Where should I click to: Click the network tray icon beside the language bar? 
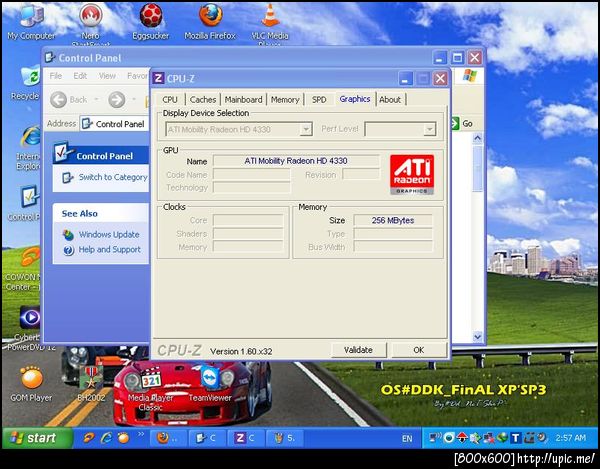(x=435, y=438)
